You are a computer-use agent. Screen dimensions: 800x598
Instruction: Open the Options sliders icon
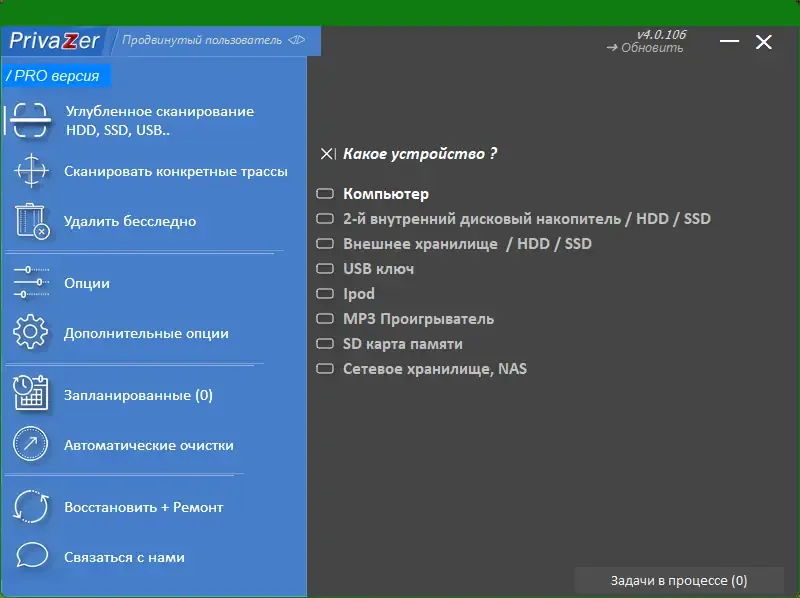tap(32, 283)
